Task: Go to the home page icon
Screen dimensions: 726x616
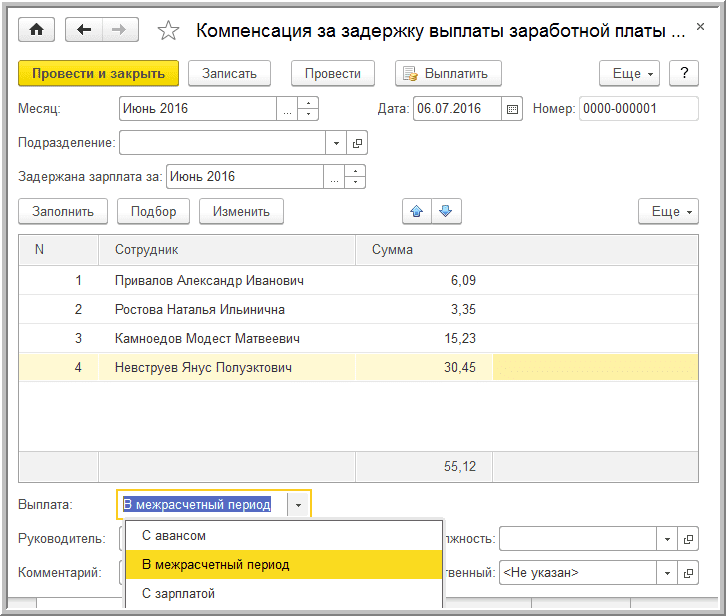Action: point(37,30)
